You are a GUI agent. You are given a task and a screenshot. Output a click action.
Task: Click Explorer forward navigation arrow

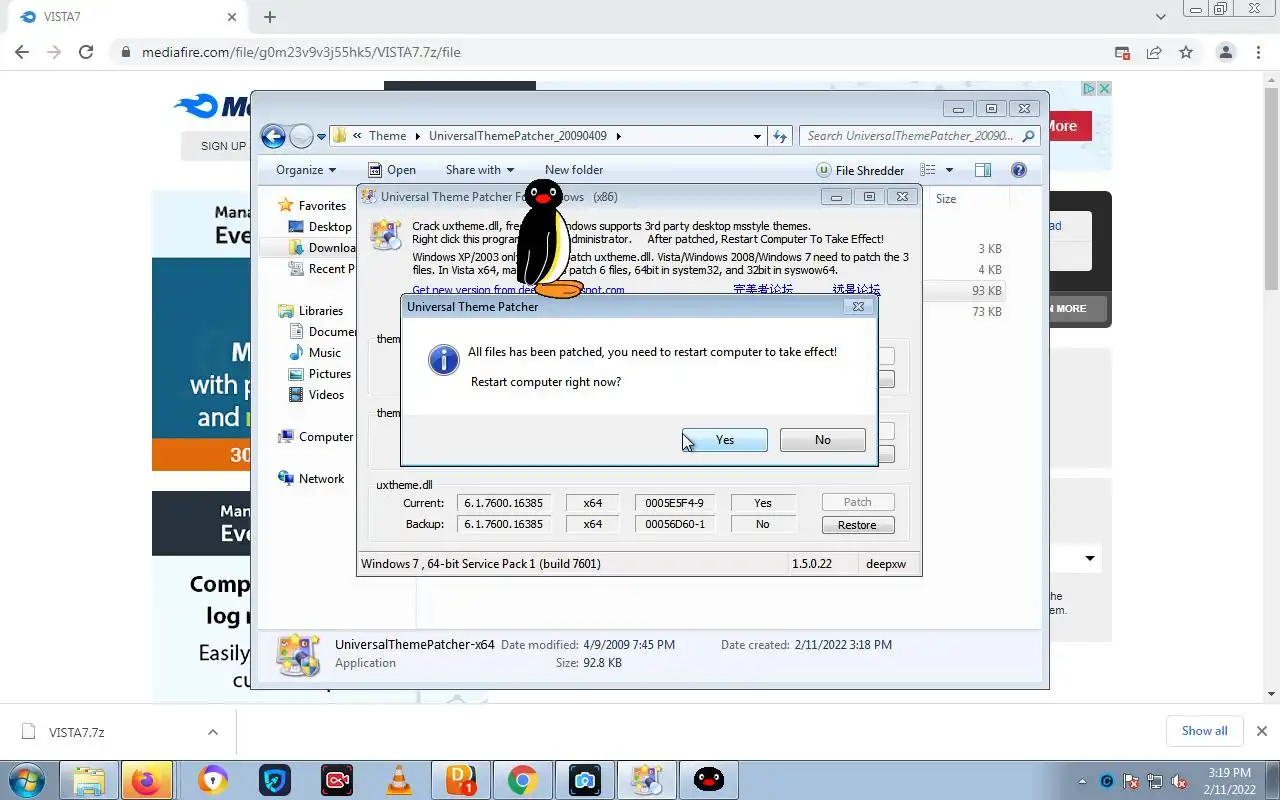(x=301, y=136)
